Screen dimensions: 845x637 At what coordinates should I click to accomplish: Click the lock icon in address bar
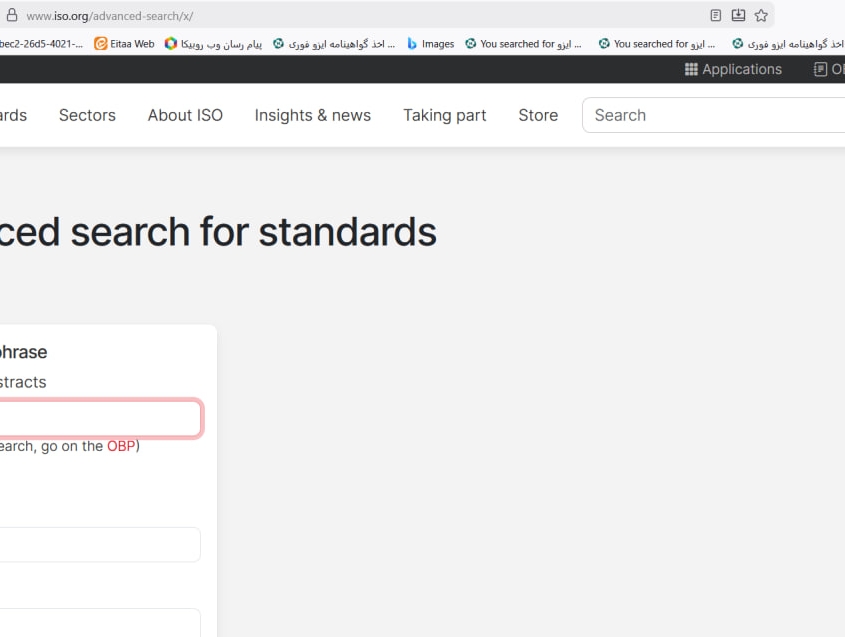pos(13,15)
